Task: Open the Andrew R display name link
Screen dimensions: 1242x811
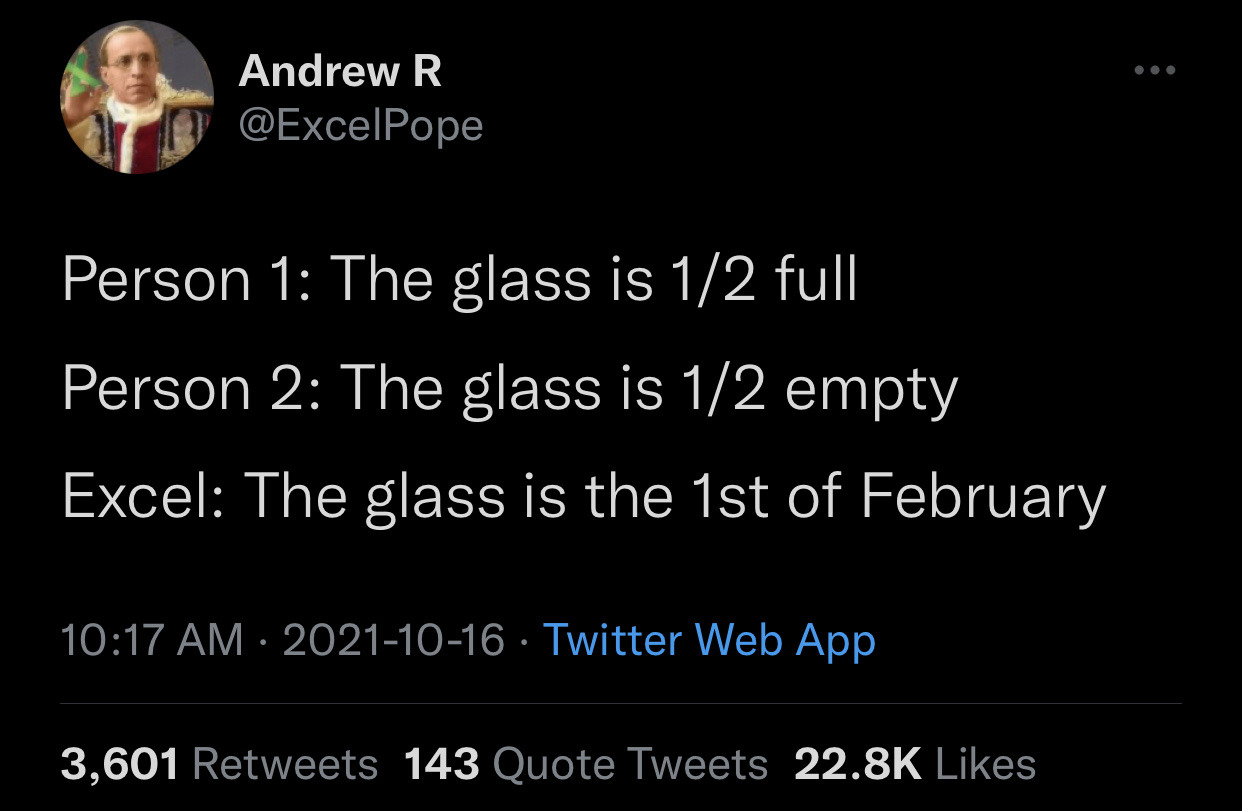Action: (340, 71)
